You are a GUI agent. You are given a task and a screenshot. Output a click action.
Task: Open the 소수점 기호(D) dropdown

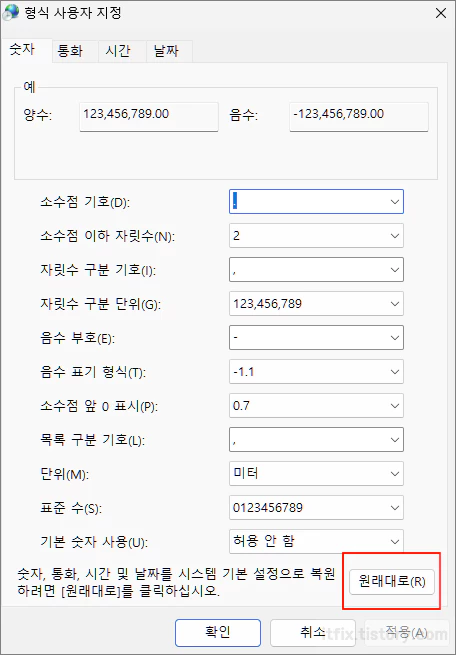316,202
